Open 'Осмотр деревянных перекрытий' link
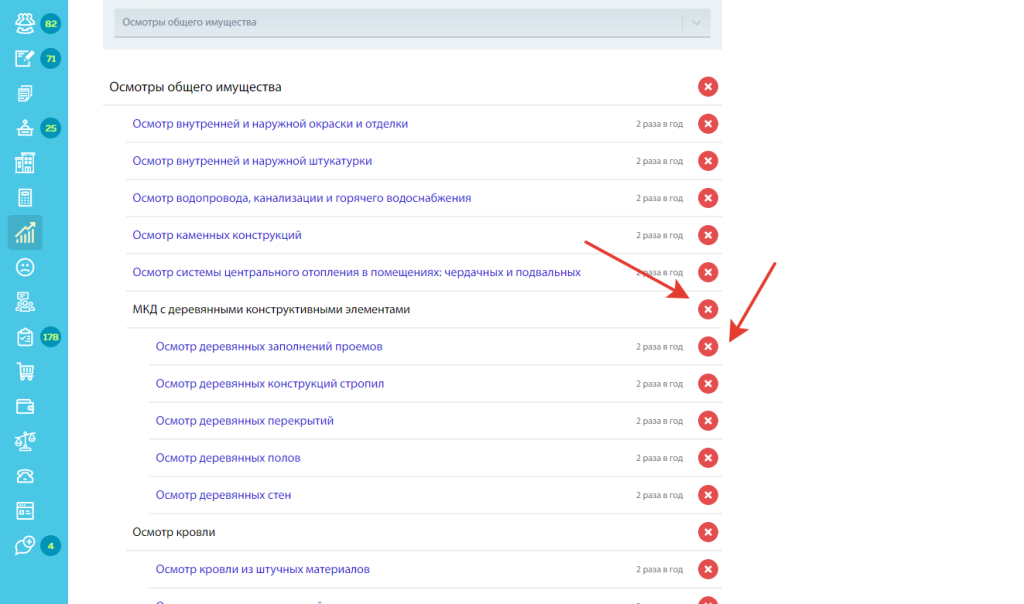This screenshot has width=1024, height=604. (244, 421)
